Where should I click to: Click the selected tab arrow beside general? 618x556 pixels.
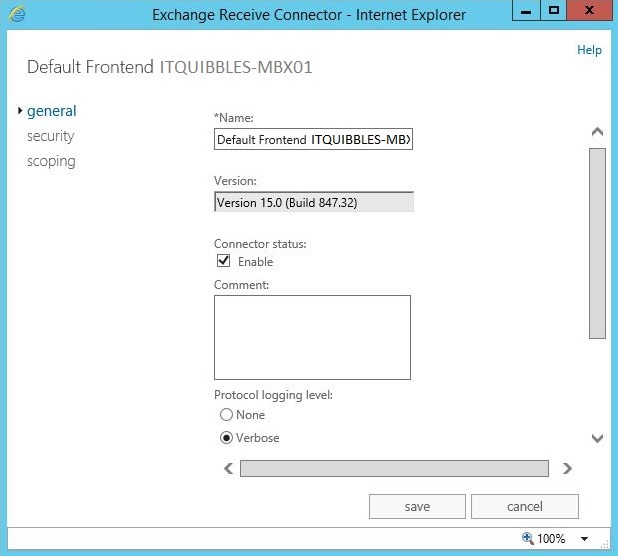point(20,111)
